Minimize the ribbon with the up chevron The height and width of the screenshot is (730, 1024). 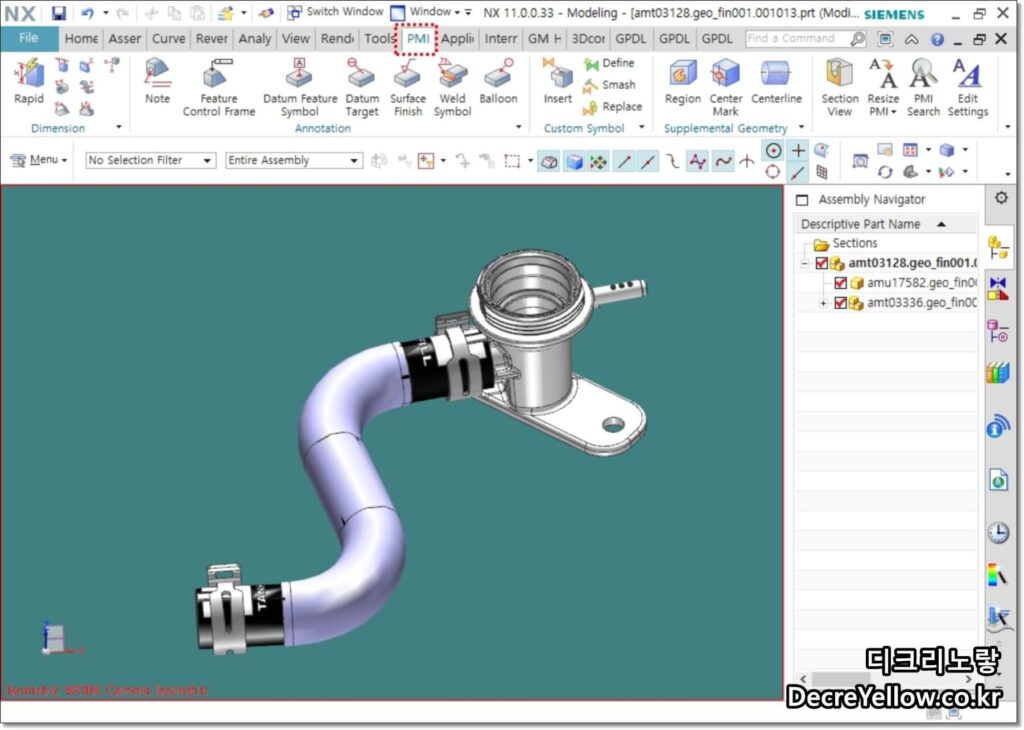tap(912, 40)
